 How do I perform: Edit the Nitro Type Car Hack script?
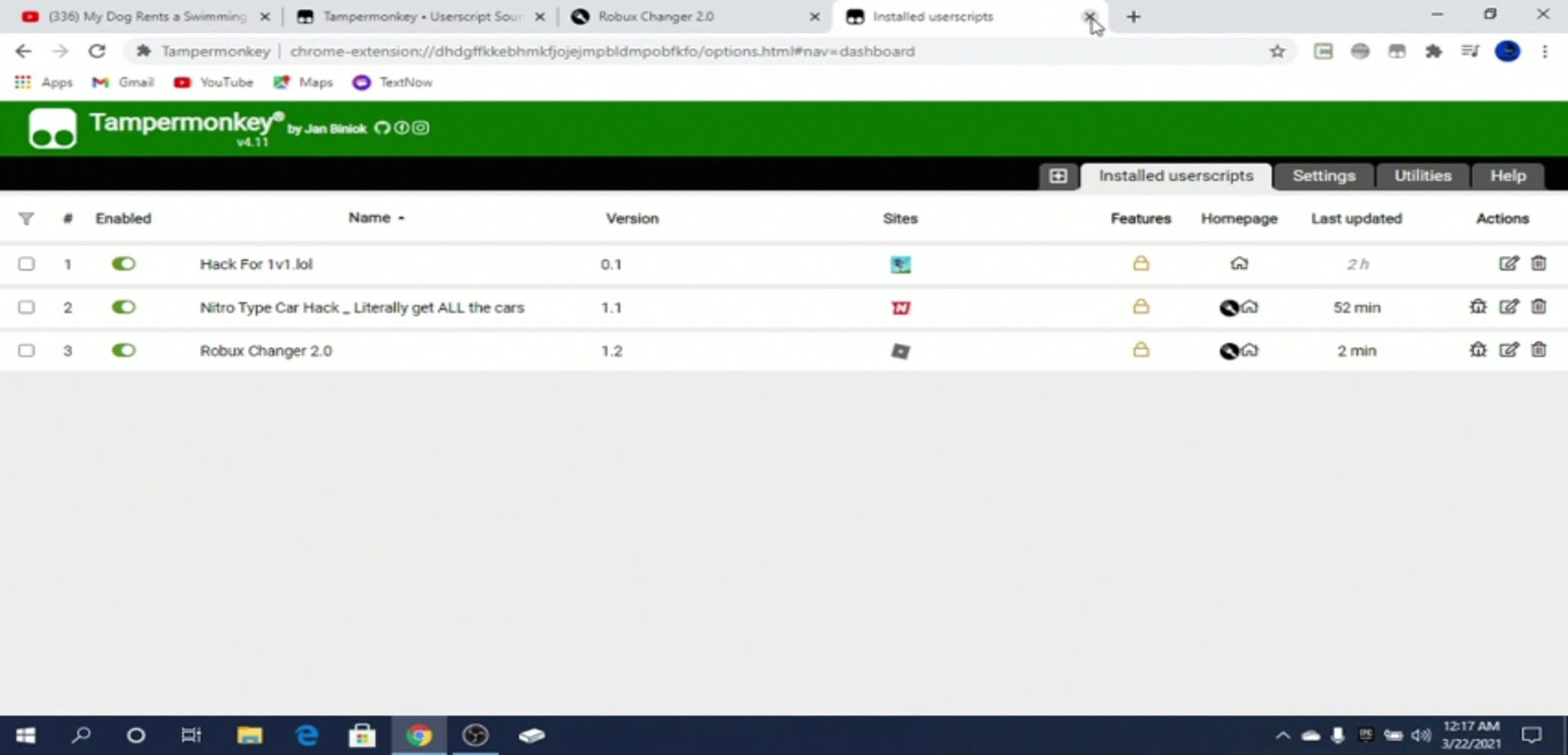(1508, 307)
